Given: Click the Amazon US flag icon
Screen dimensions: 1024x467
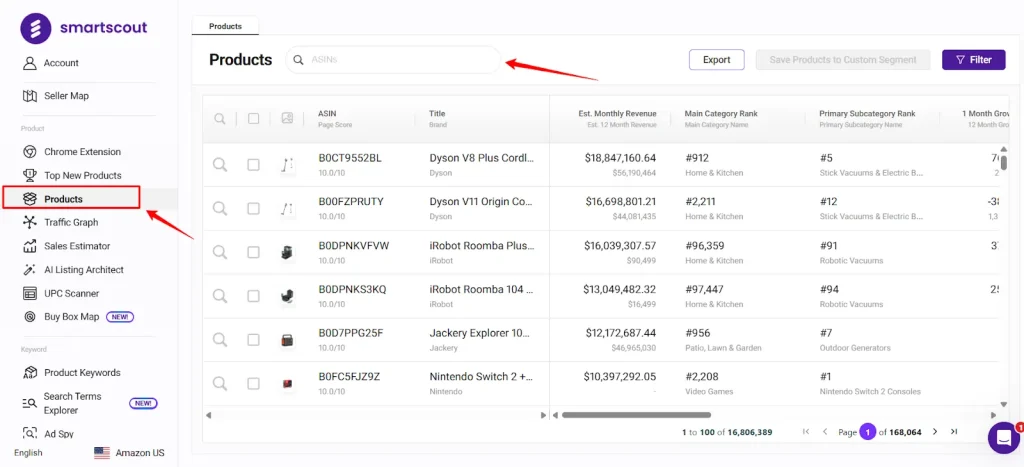Looking at the screenshot, I should [x=102, y=453].
